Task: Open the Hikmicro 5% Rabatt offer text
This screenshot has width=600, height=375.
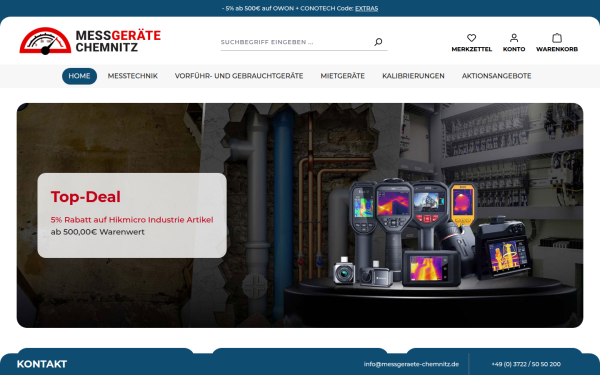Action: tap(132, 220)
